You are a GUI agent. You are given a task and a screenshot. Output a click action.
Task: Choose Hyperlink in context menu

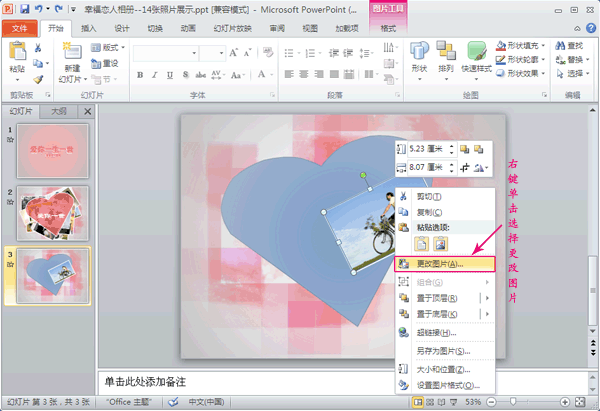coord(445,333)
